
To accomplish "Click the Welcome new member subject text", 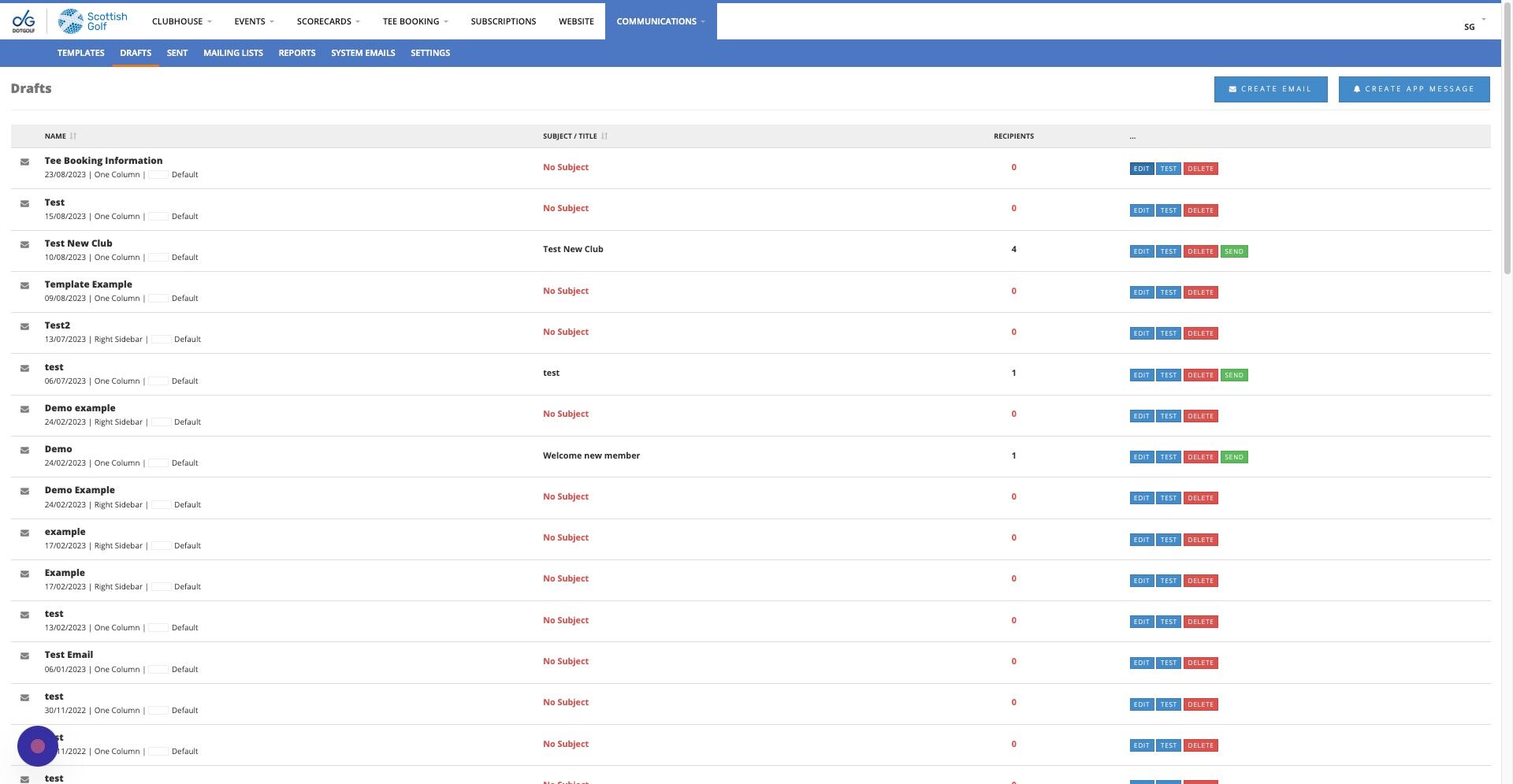I will pos(591,455).
